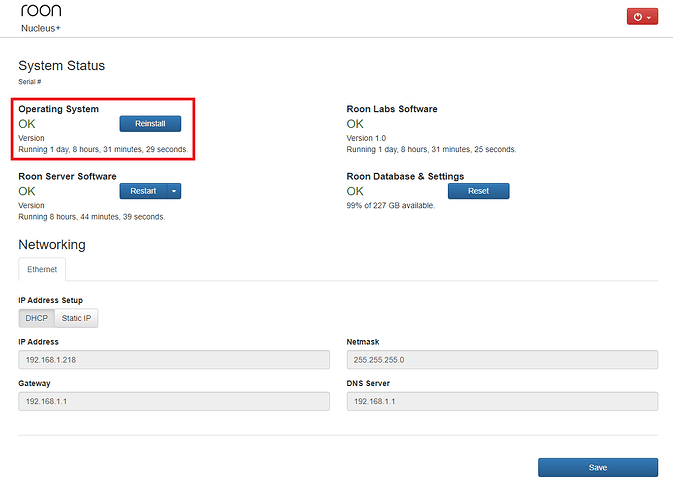Restart Roon Server Software
Image resolution: width=673 pixels, height=500 pixels.
click(143, 191)
